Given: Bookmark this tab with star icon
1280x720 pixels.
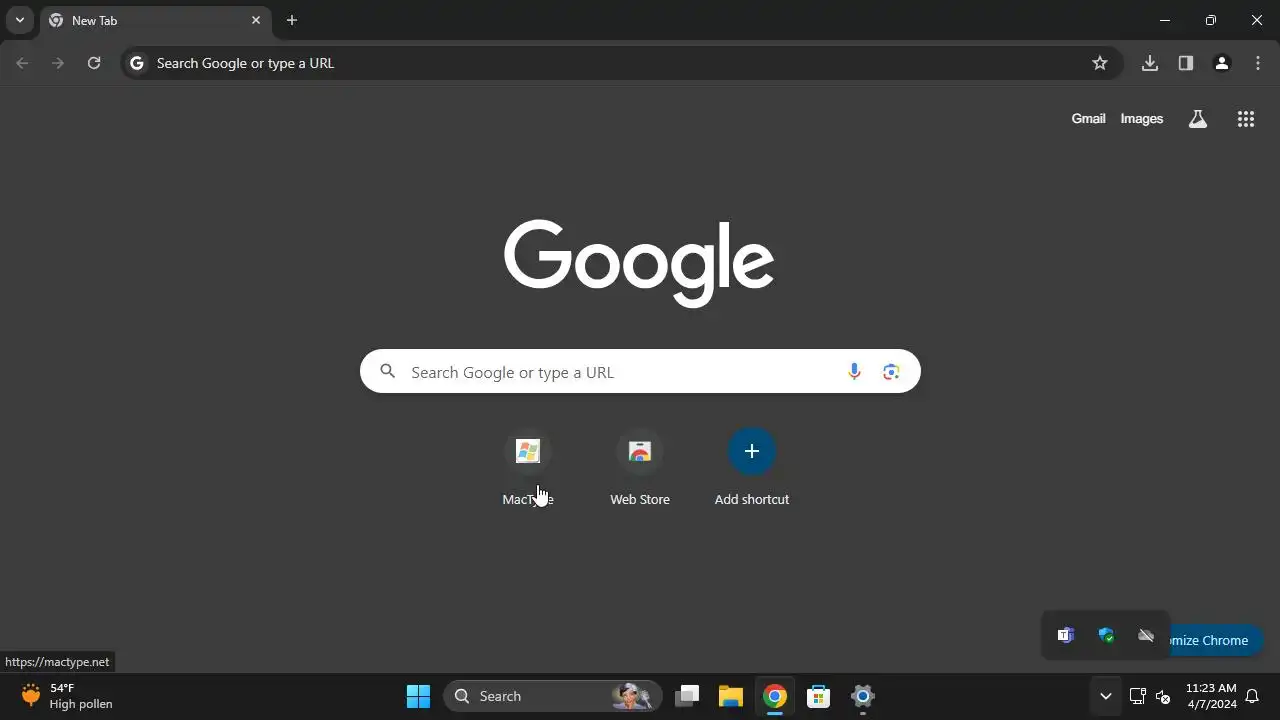Looking at the screenshot, I should [1100, 63].
